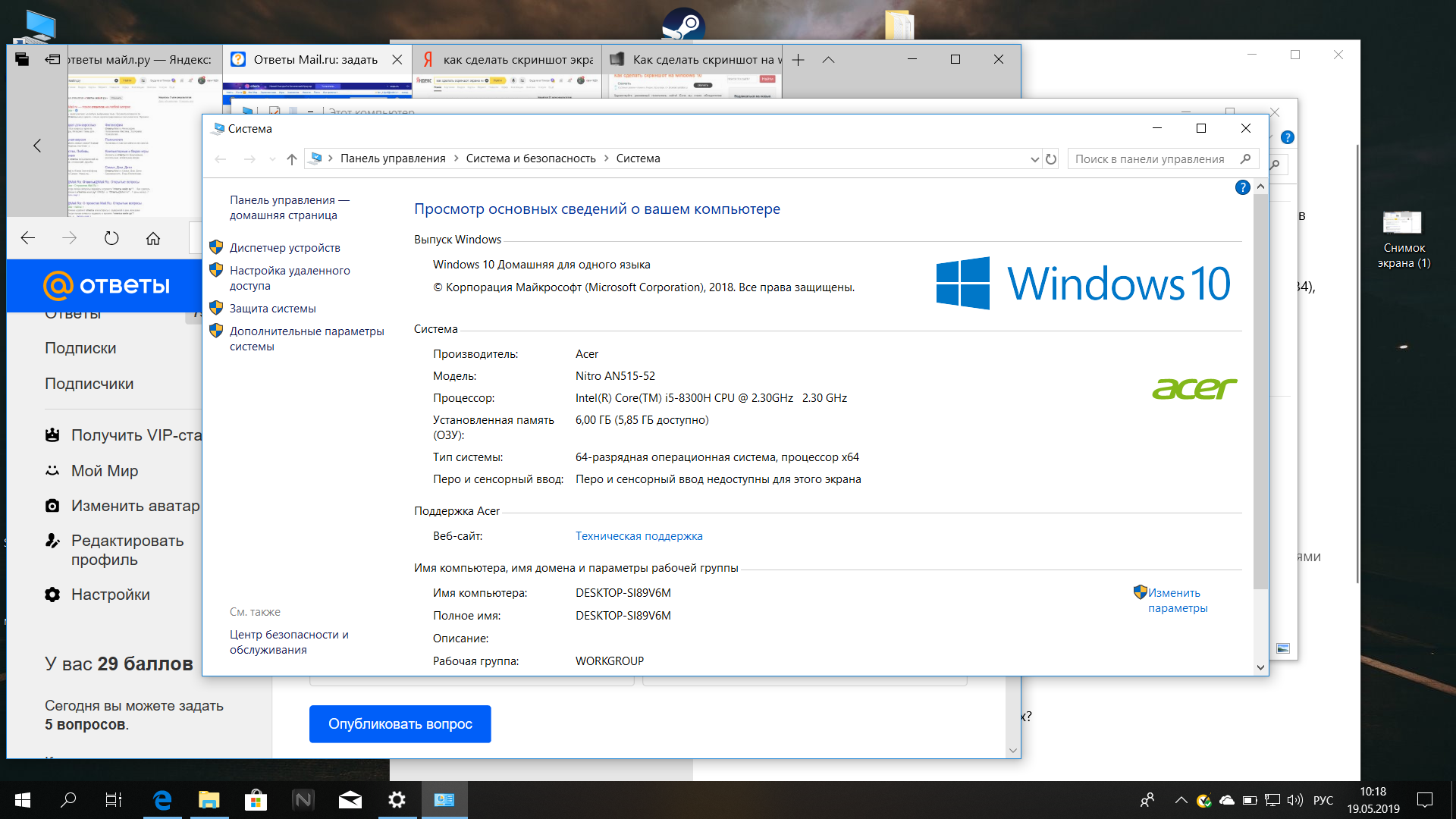This screenshot has width=1456, height=819.
Task: Open Settings gear on taskbar
Action: point(397,800)
